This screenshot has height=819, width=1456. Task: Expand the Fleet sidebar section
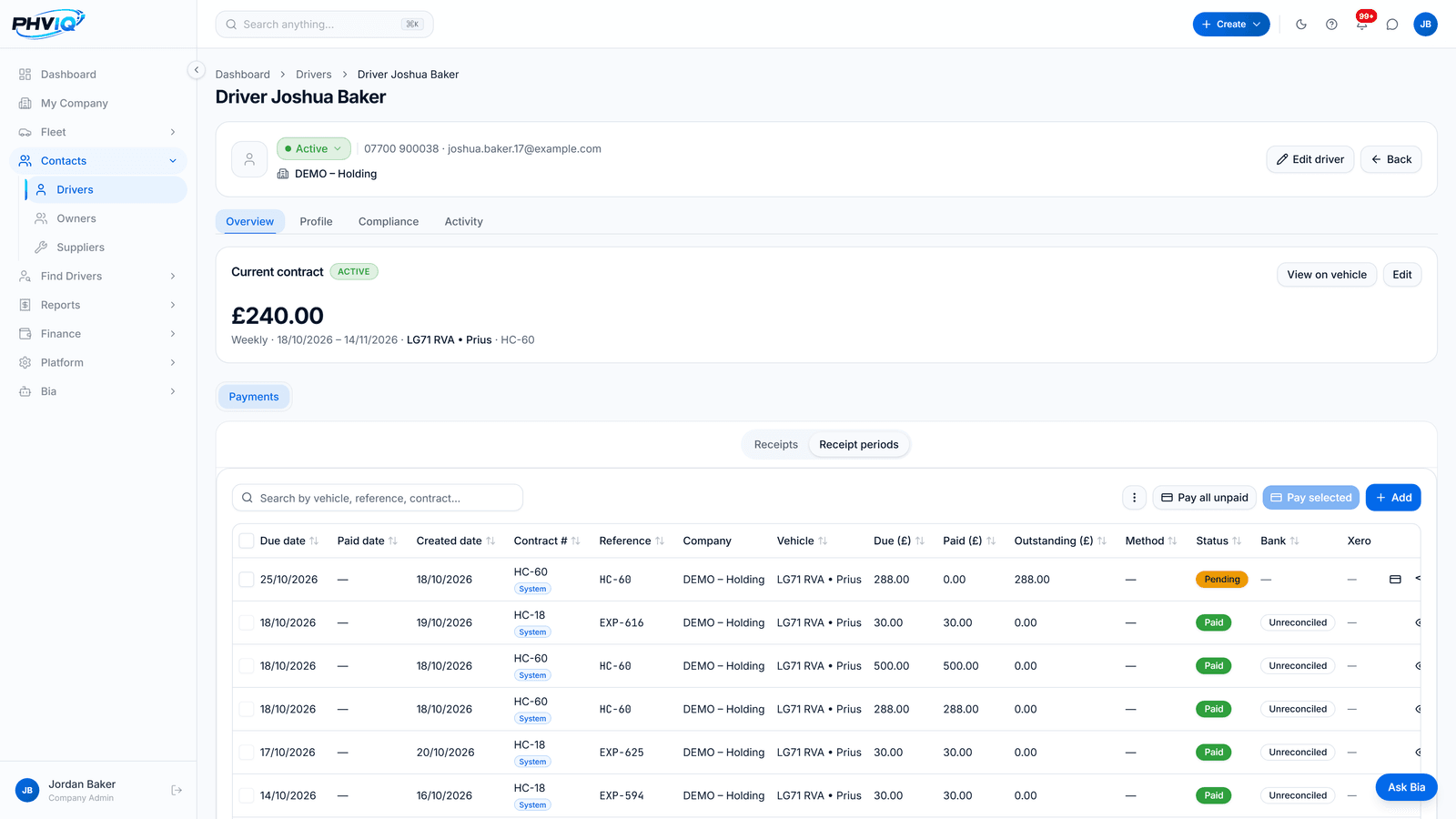(x=98, y=132)
